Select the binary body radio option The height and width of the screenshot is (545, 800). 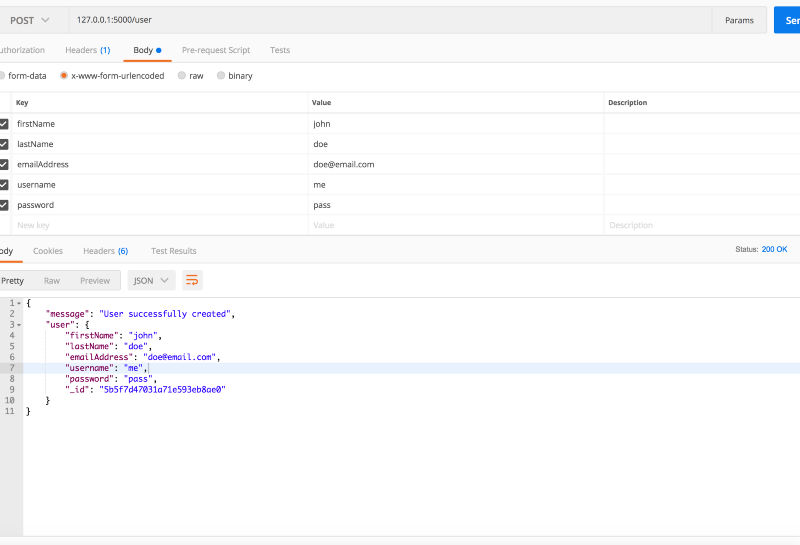pyautogui.click(x=221, y=76)
